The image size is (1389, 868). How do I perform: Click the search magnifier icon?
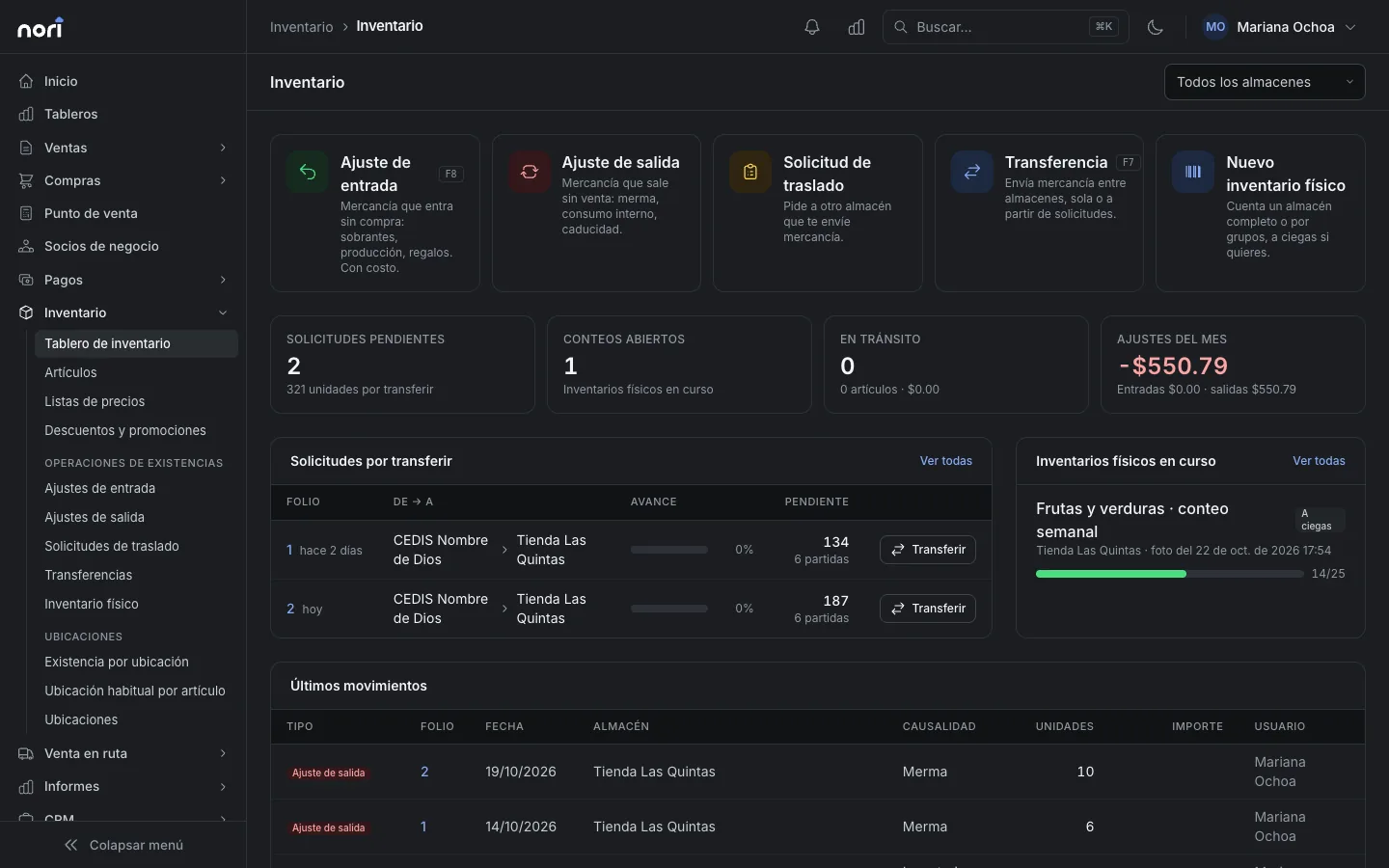[900, 27]
